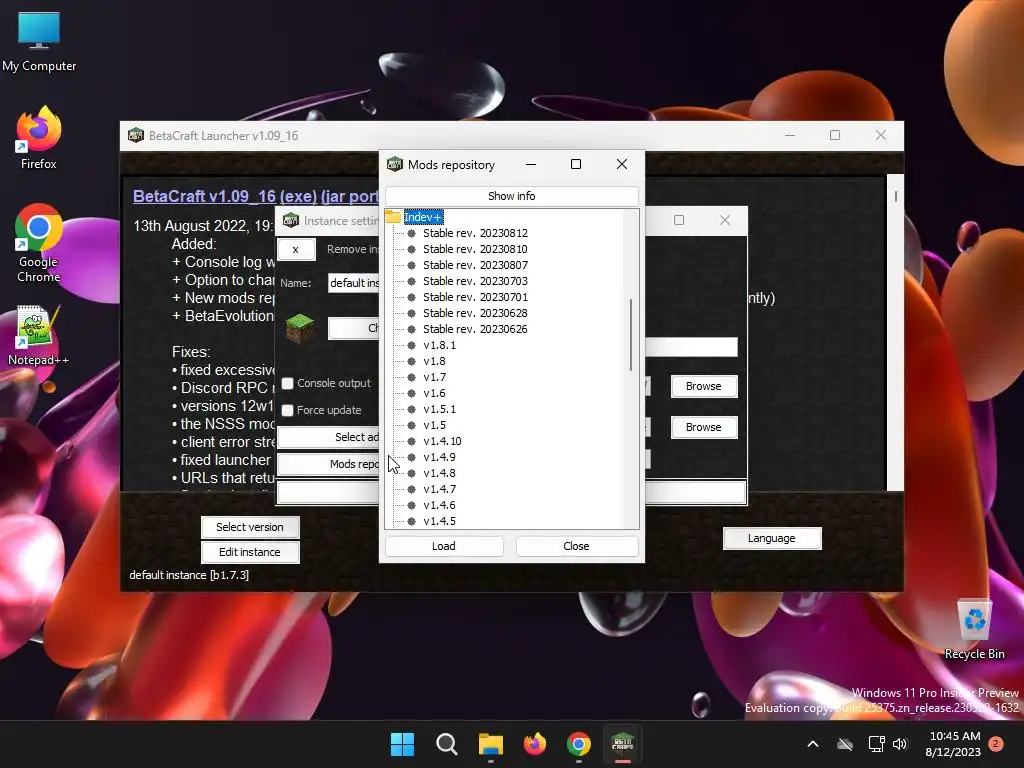Click Mods repository button in Instance settings

pyautogui.click(x=328, y=464)
